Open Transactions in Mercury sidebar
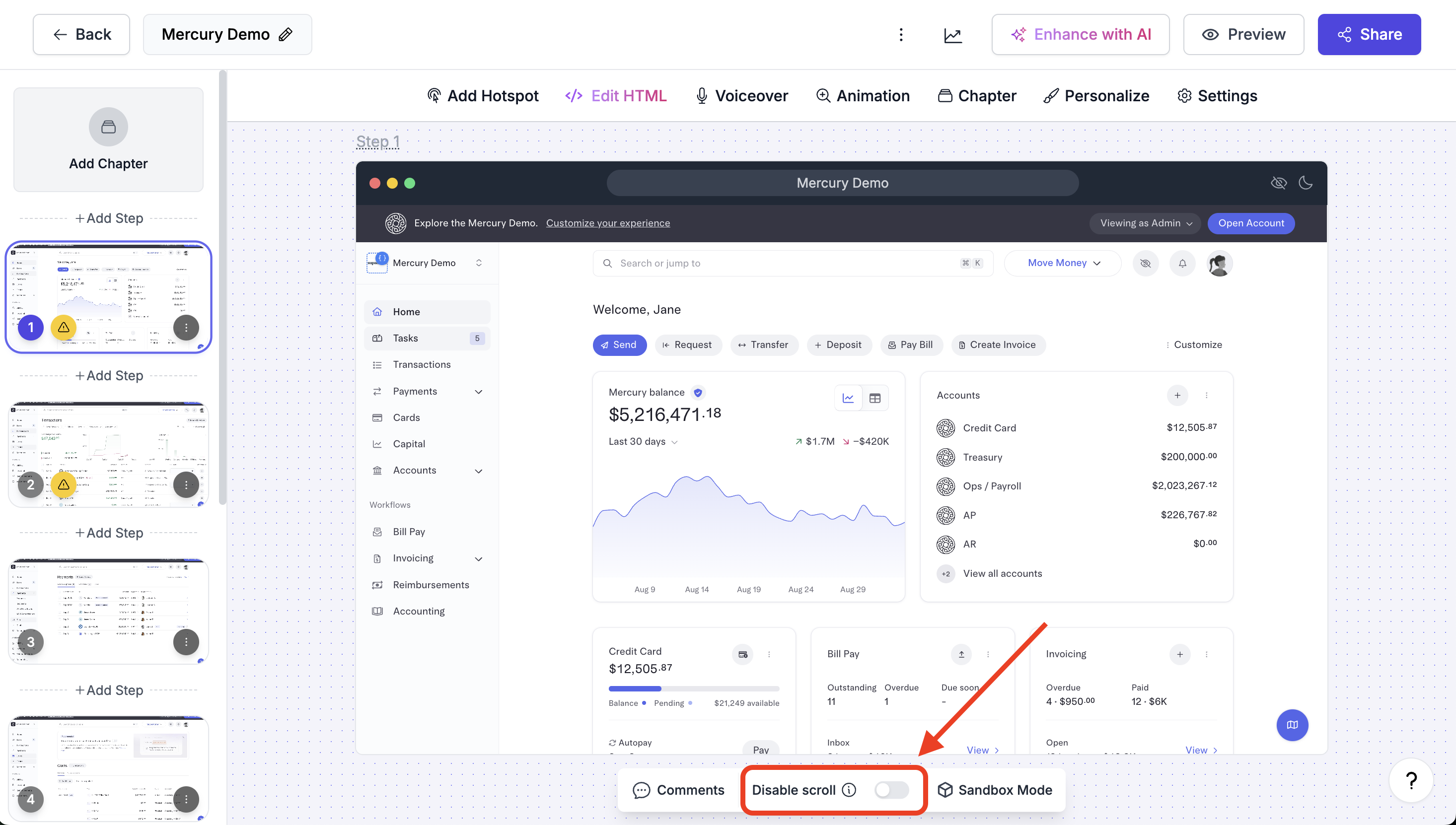1456x825 pixels. [x=427, y=365]
